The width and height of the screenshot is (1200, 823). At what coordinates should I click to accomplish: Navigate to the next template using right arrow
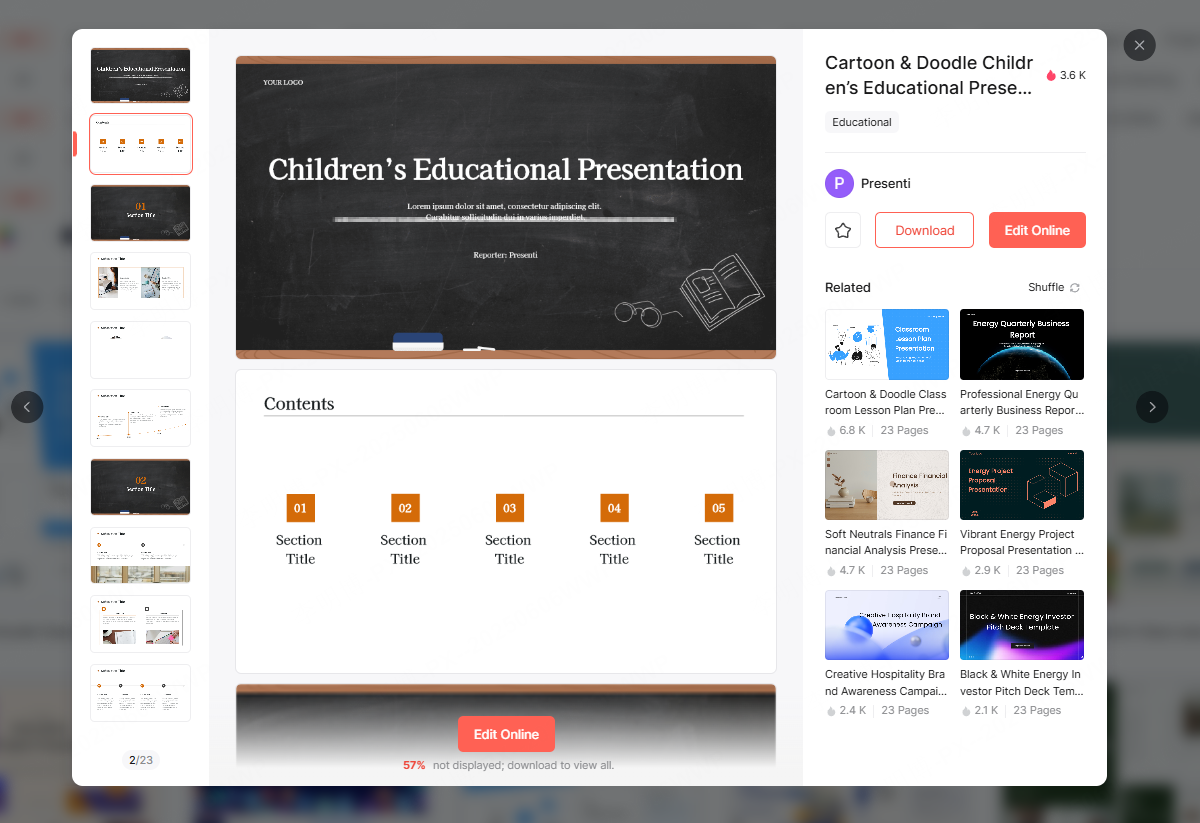1152,407
